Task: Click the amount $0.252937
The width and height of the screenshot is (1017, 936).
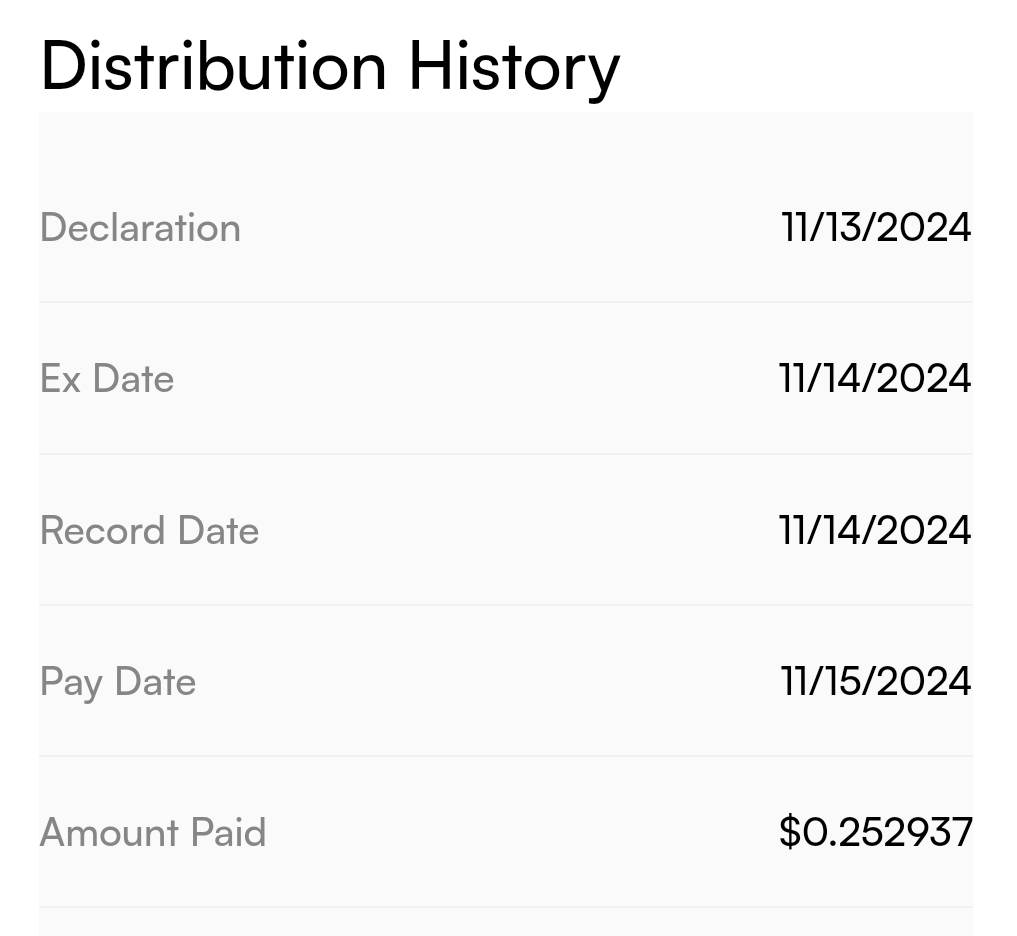Action: coord(875,832)
